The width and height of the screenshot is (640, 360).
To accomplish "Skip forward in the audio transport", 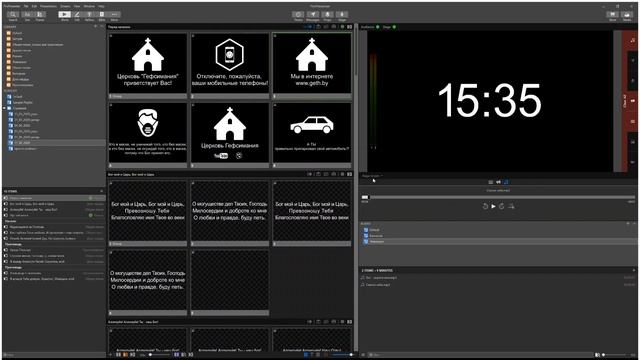I will (x=502, y=207).
